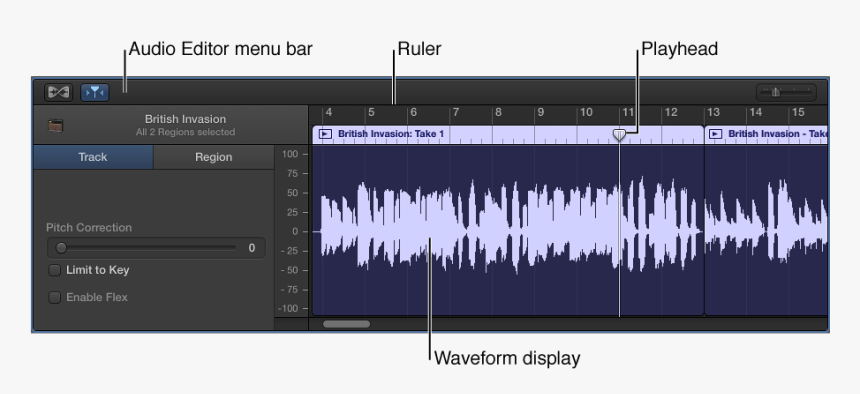
Task: Check the Enable Flex checkbox
Action: [x=54, y=297]
